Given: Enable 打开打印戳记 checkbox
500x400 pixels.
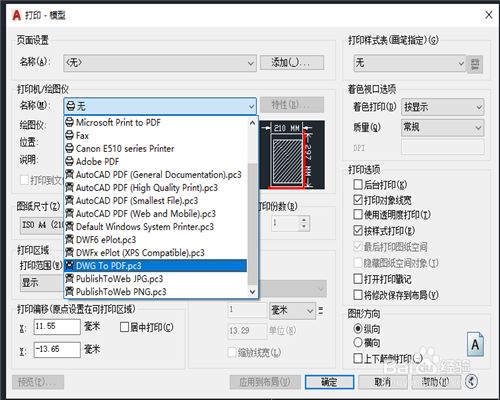Looking at the screenshot, I should point(358,279).
